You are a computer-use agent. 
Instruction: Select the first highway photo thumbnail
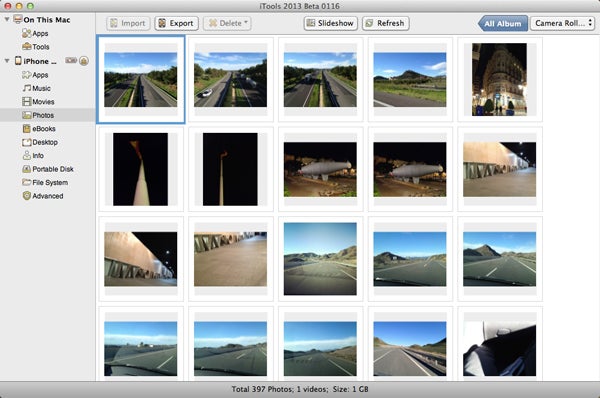point(140,80)
